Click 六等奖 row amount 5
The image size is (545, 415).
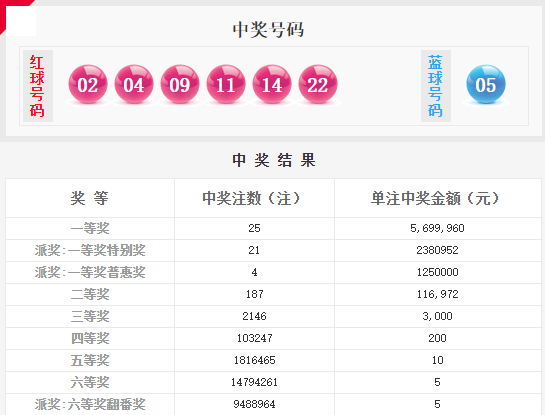(437, 382)
